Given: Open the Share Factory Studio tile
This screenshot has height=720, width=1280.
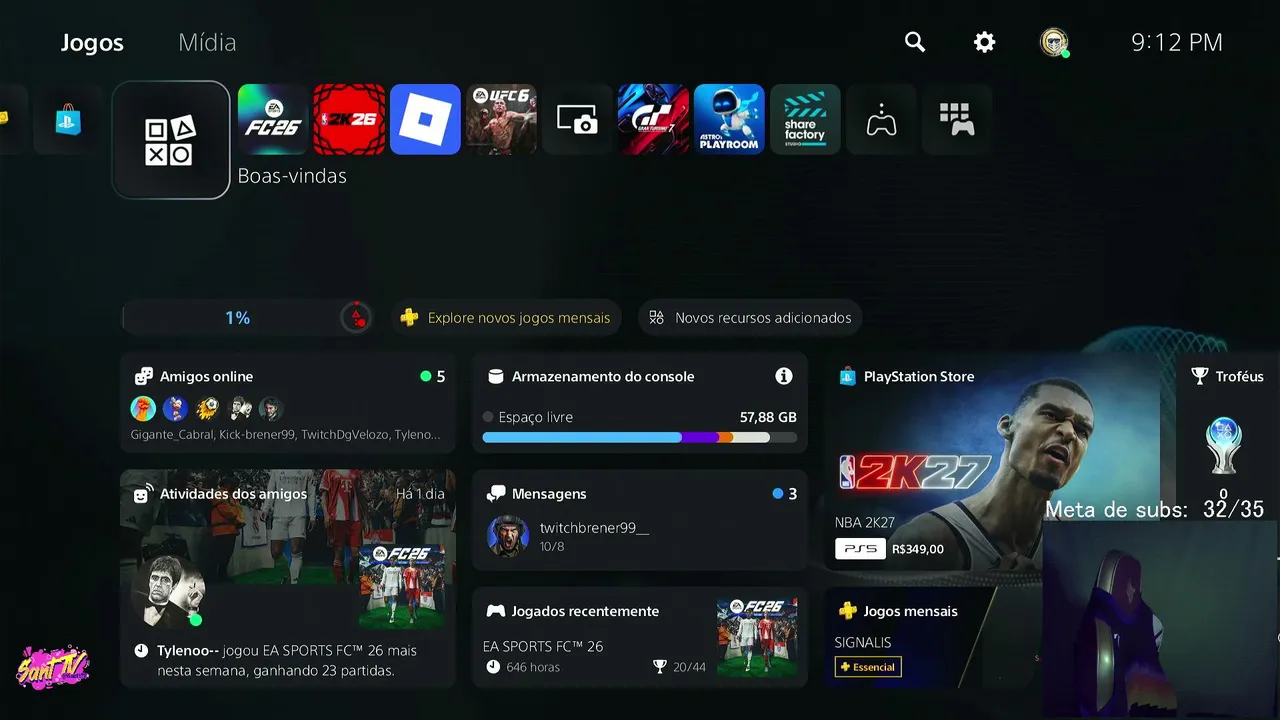Looking at the screenshot, I should coord(805,119).
